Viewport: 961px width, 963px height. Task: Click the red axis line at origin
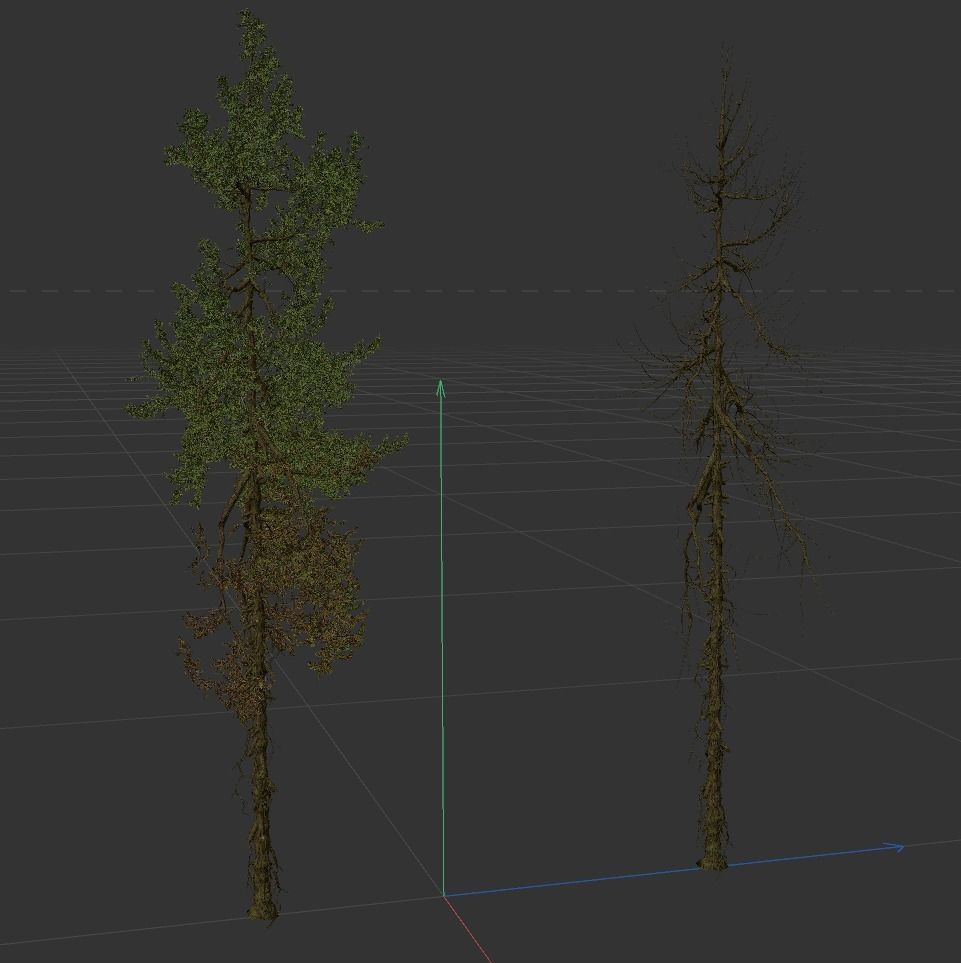click(x=468, y=929)
